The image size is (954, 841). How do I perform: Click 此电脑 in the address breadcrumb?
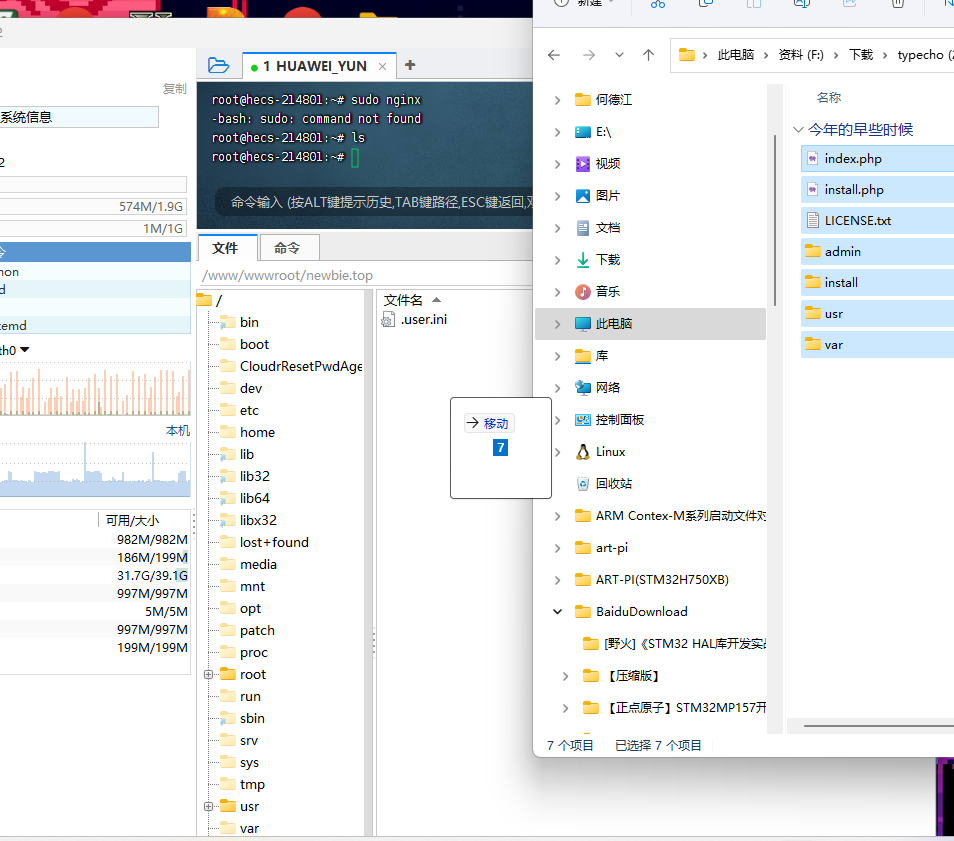(x=736, y=55)
